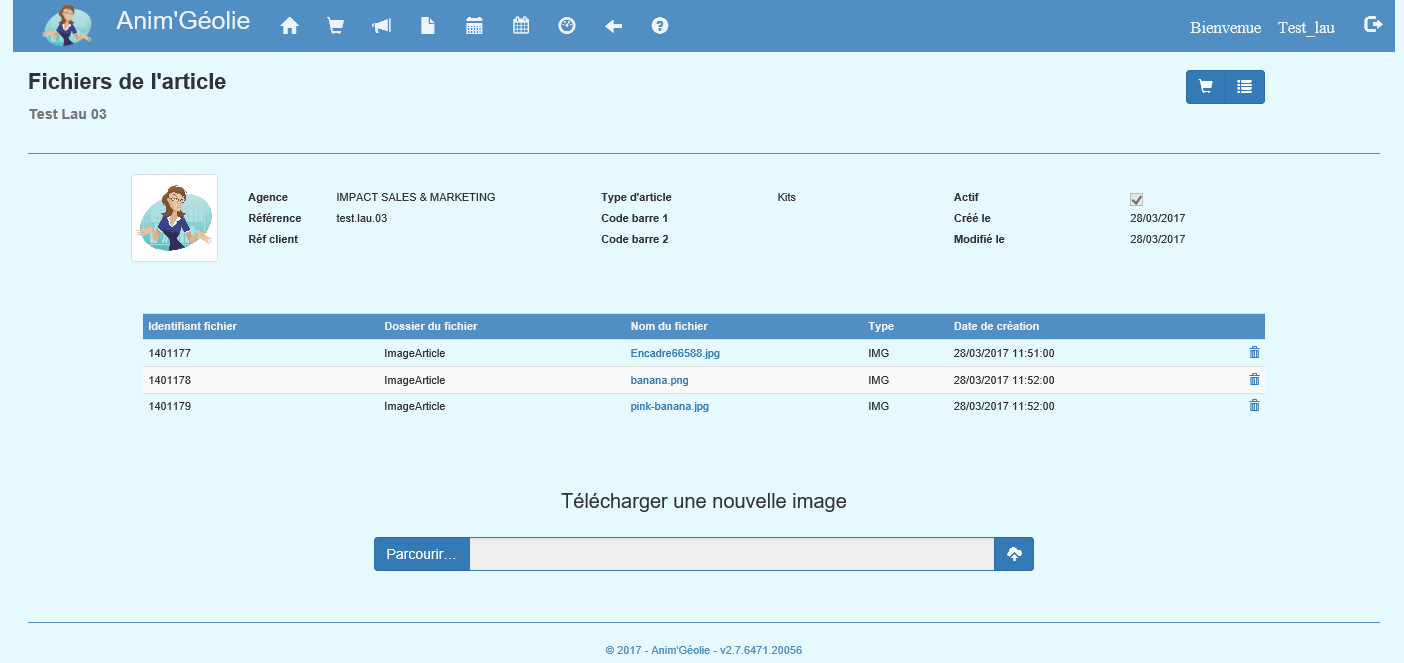The width and height of the screenshot is (1404, 663).
Task: Click the cloud upload button
Action: (1014, 554)
